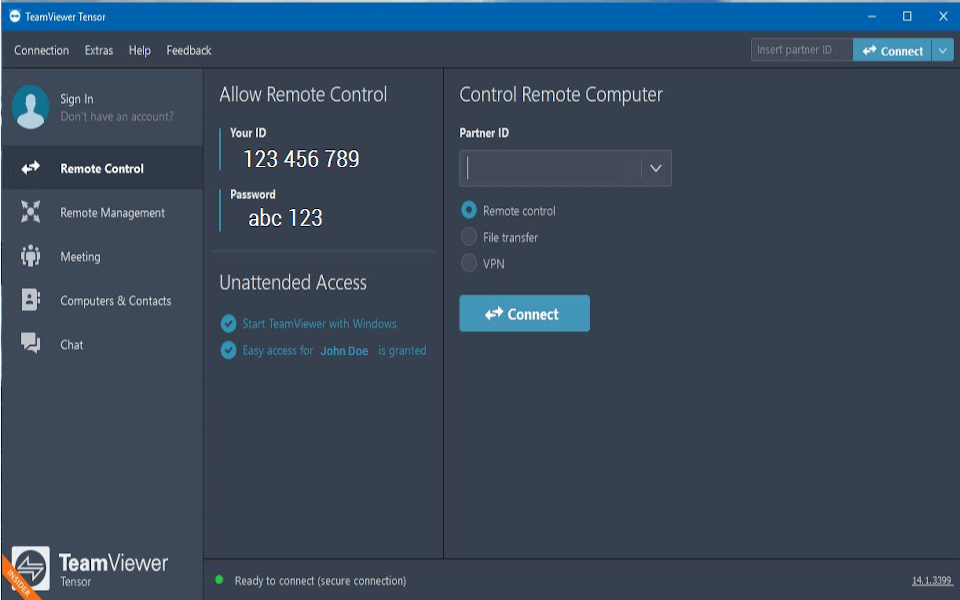Screen dimensions: 960x600
Task: Close the TeamViewer Tensor window
Action: click(943, 17)
